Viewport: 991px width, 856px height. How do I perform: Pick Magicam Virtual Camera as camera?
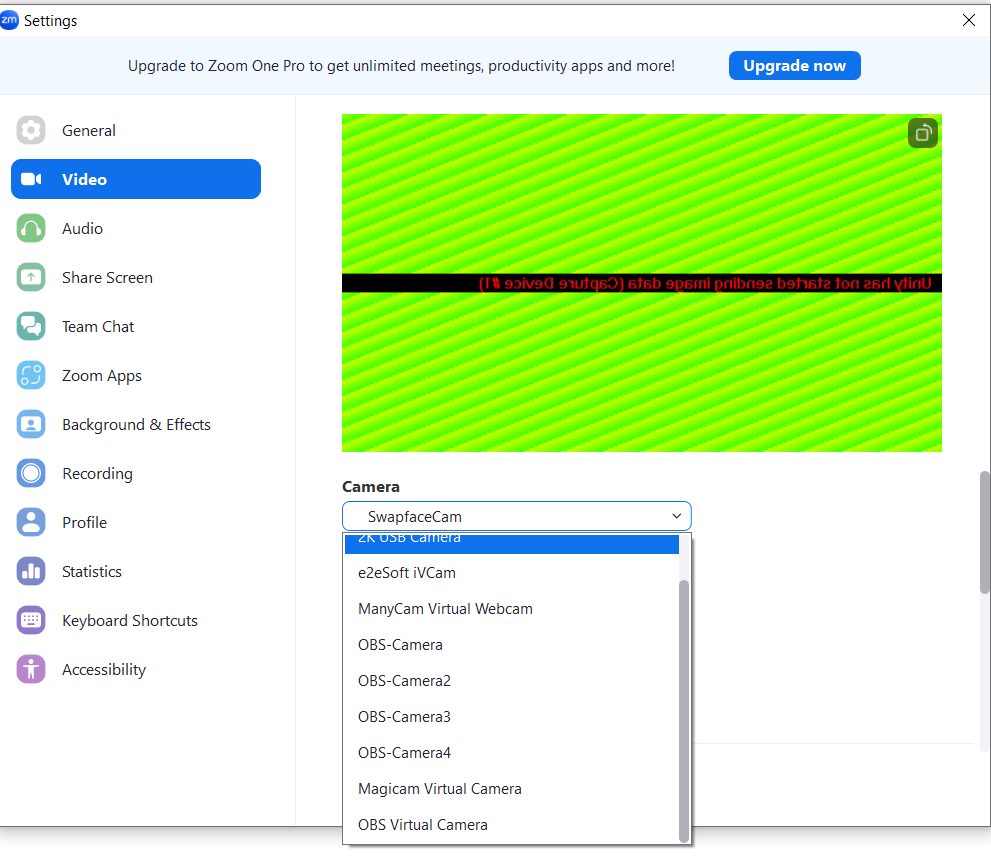coord(439,788)
